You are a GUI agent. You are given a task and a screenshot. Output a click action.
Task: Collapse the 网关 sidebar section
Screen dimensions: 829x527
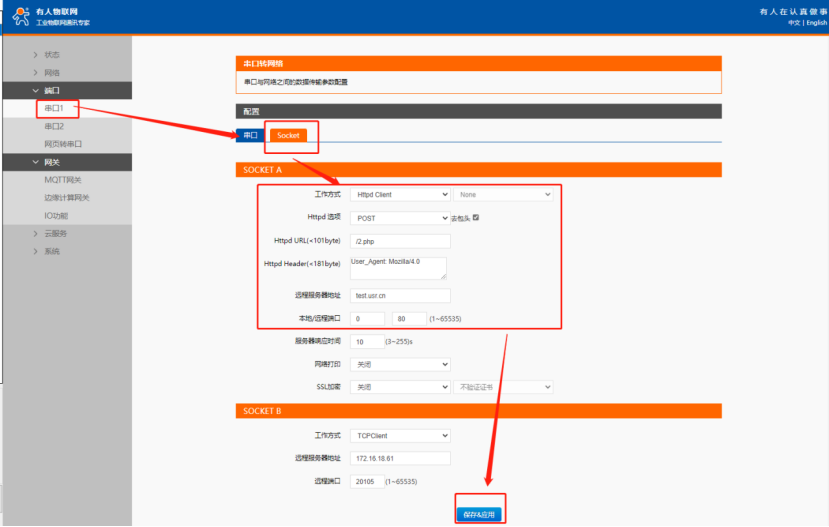(52, 161)
